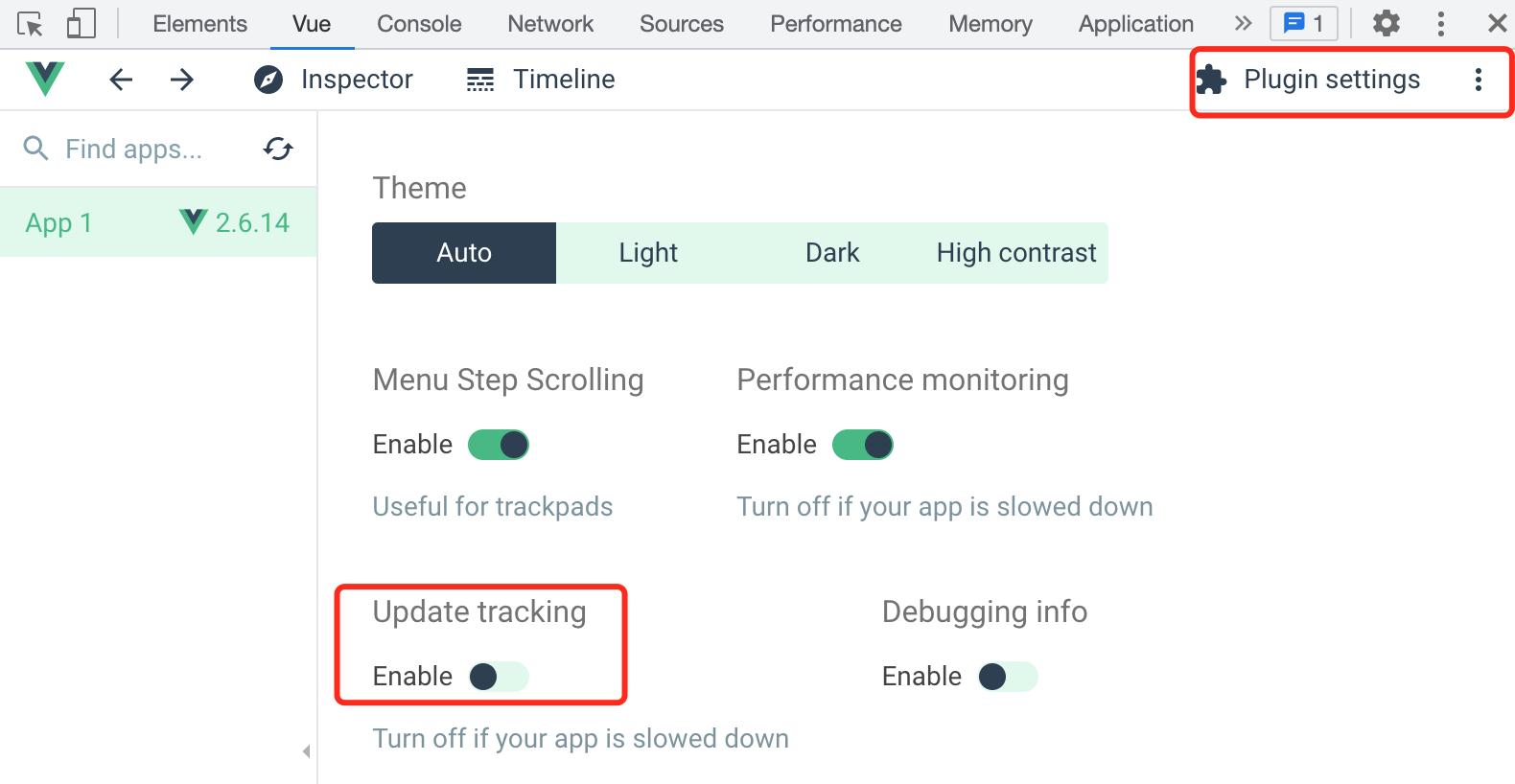
Task: Click the Vue logo in the devtools toolbar
Action: [43, 79]
